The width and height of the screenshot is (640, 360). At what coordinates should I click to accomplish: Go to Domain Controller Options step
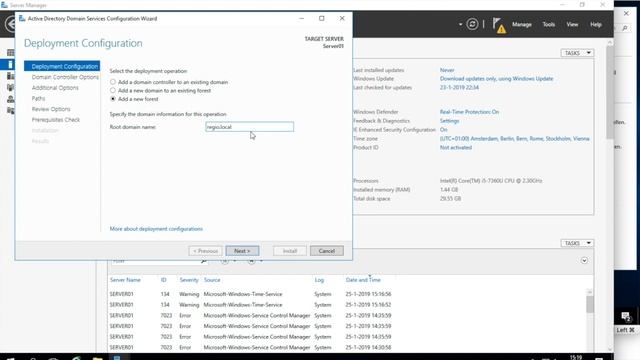click(65, 77)
